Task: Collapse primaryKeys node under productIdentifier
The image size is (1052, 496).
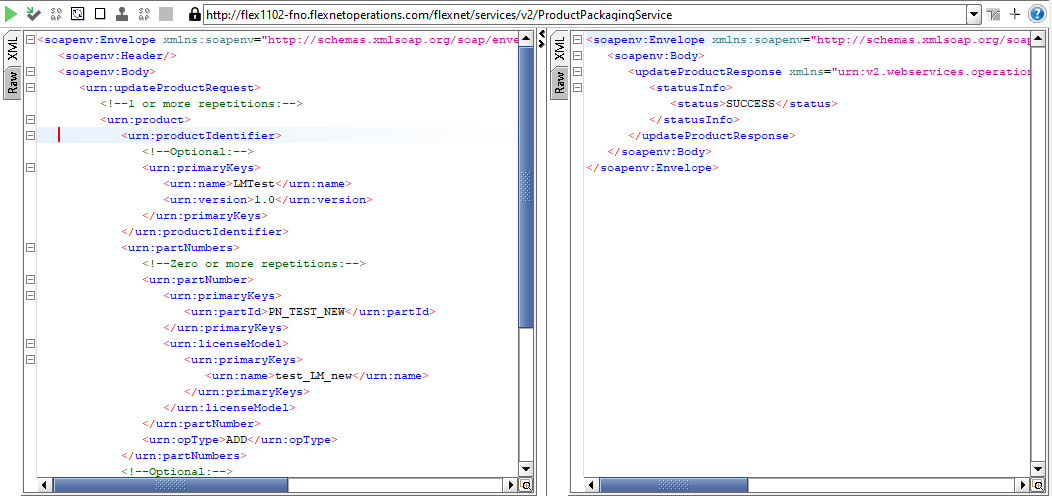Action: pos(30,168)
